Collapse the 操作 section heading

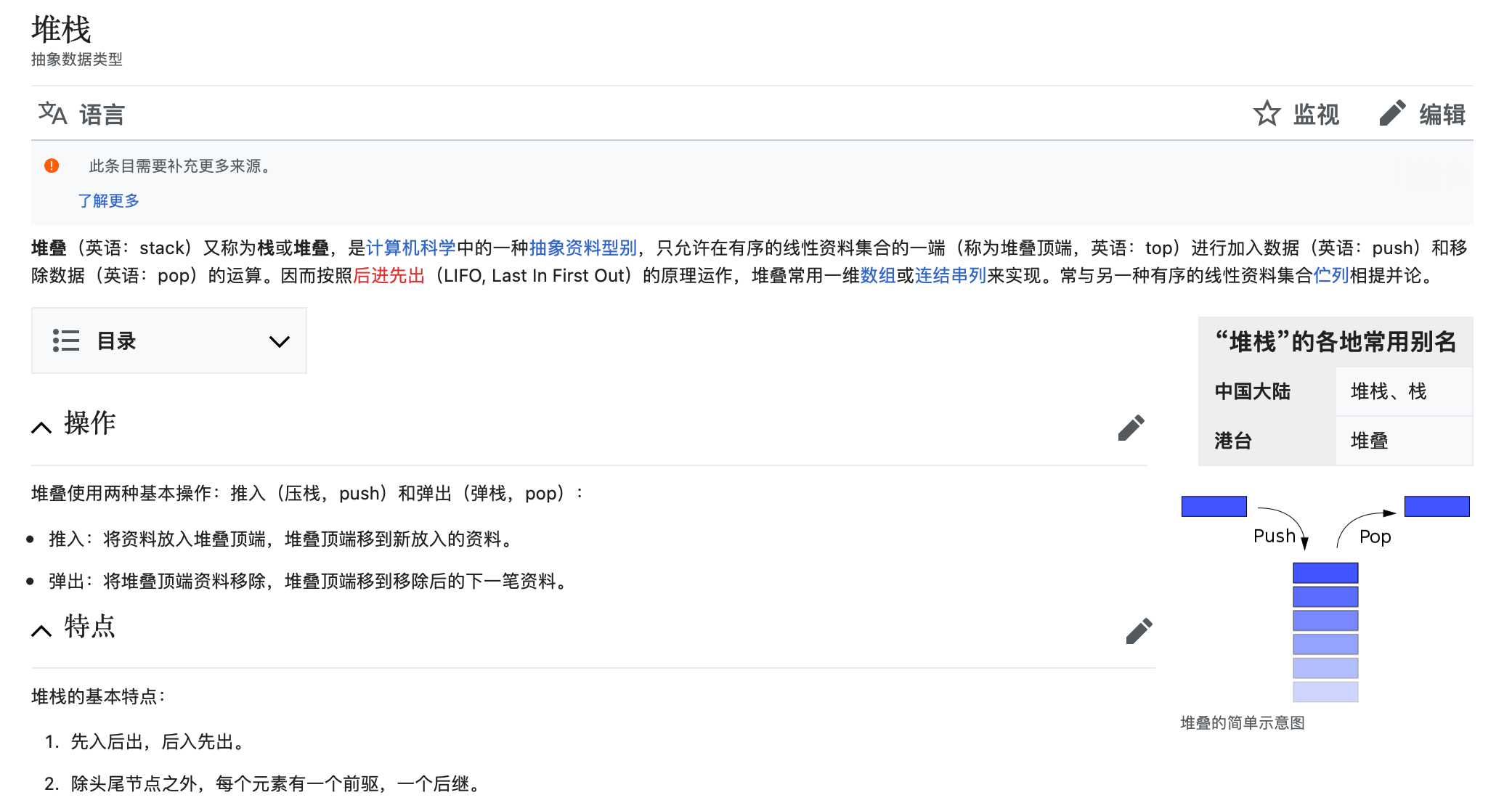(41, 427)
